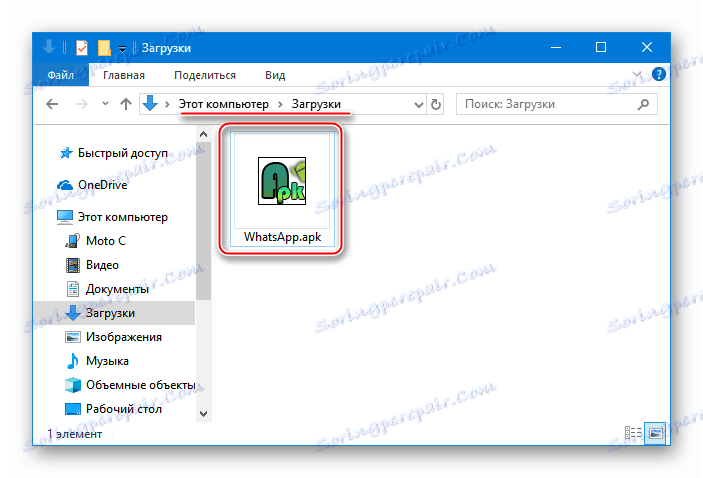Select Быстрый доступ in the navigation pane
The image size is (703, 478).
(122, 153)
